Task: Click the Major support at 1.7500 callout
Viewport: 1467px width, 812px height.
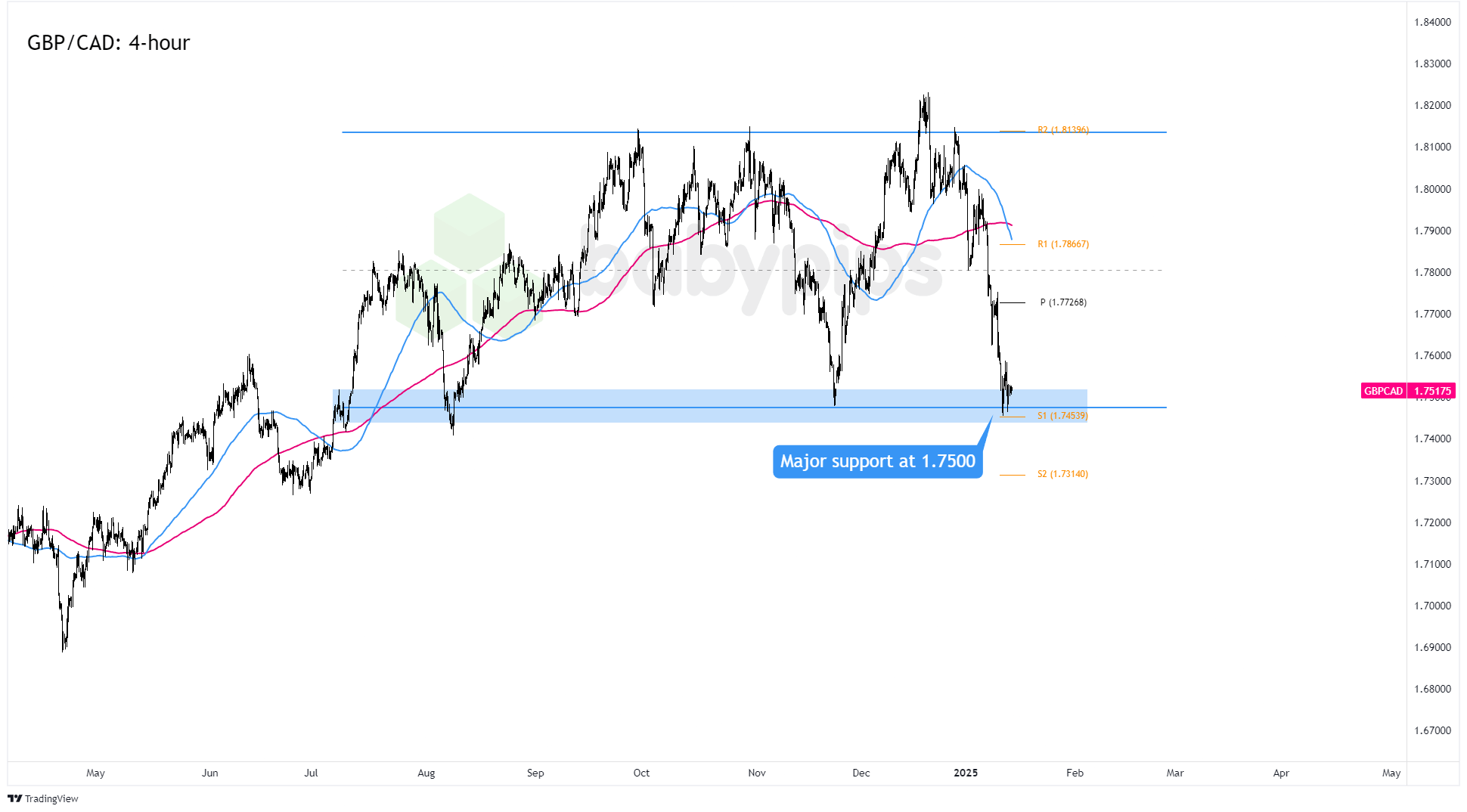Action: click(x=878, y=462)
